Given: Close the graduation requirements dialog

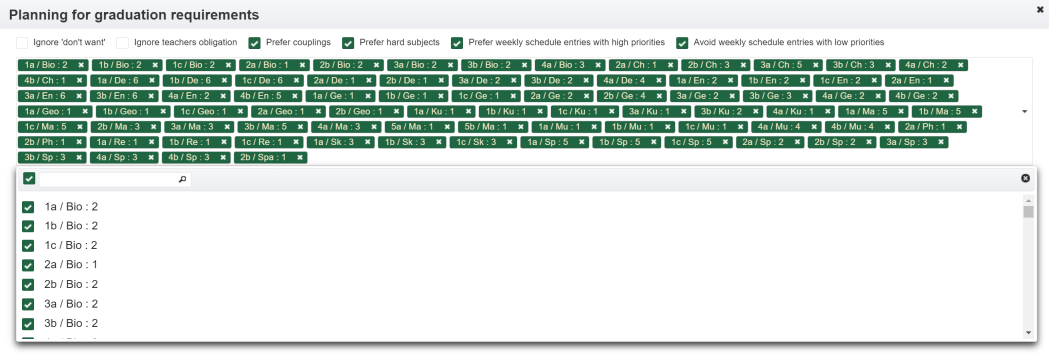Looking at the screenshot, I should [1040, 9].
